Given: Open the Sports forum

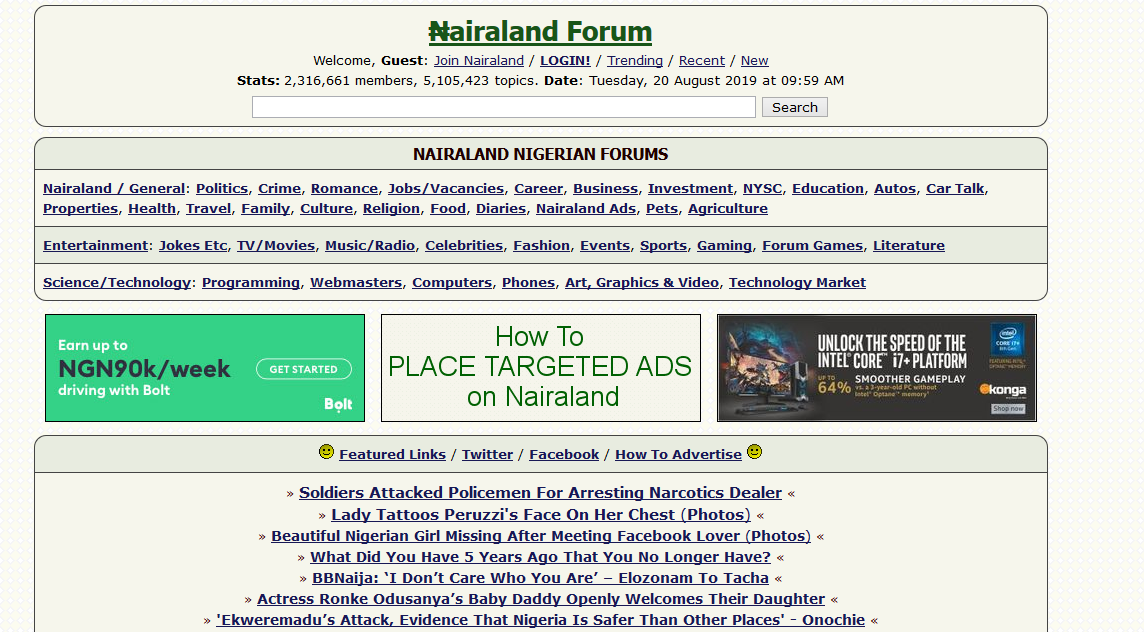Looking at the screenshot, I should click(663, 246).
